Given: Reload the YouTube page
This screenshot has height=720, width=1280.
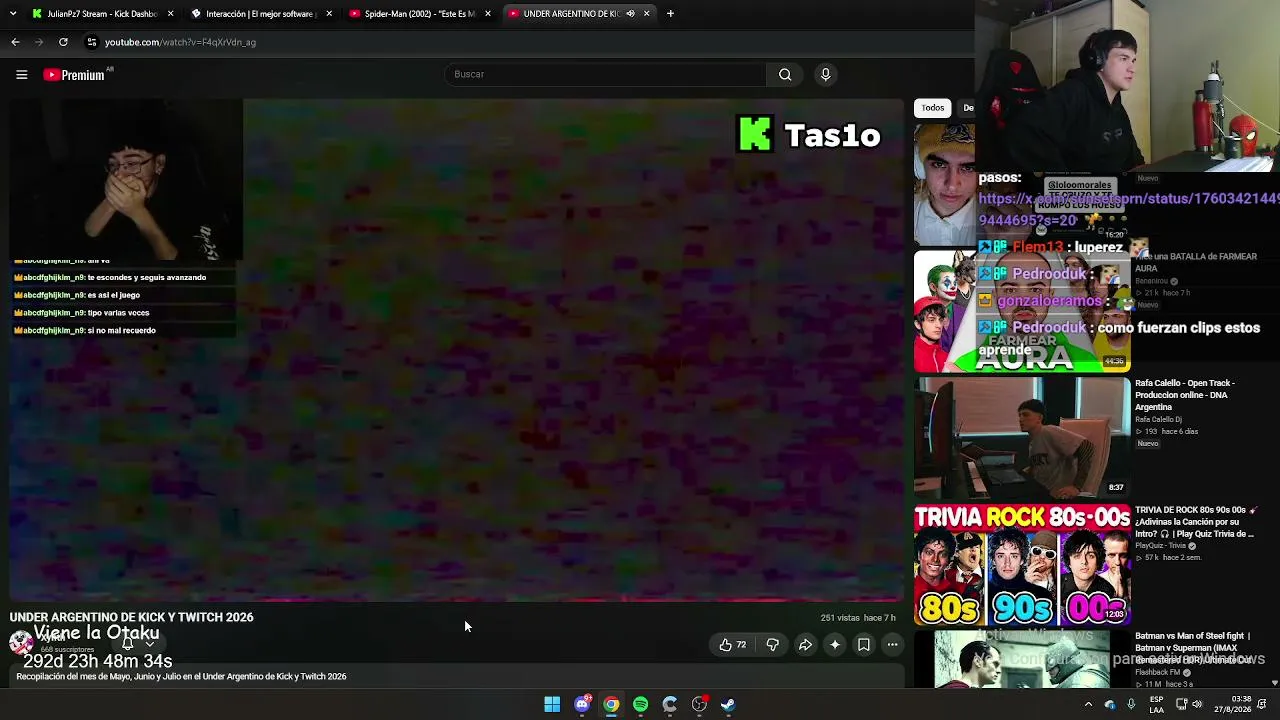Looking at the screenshot, I should point(63,42).
